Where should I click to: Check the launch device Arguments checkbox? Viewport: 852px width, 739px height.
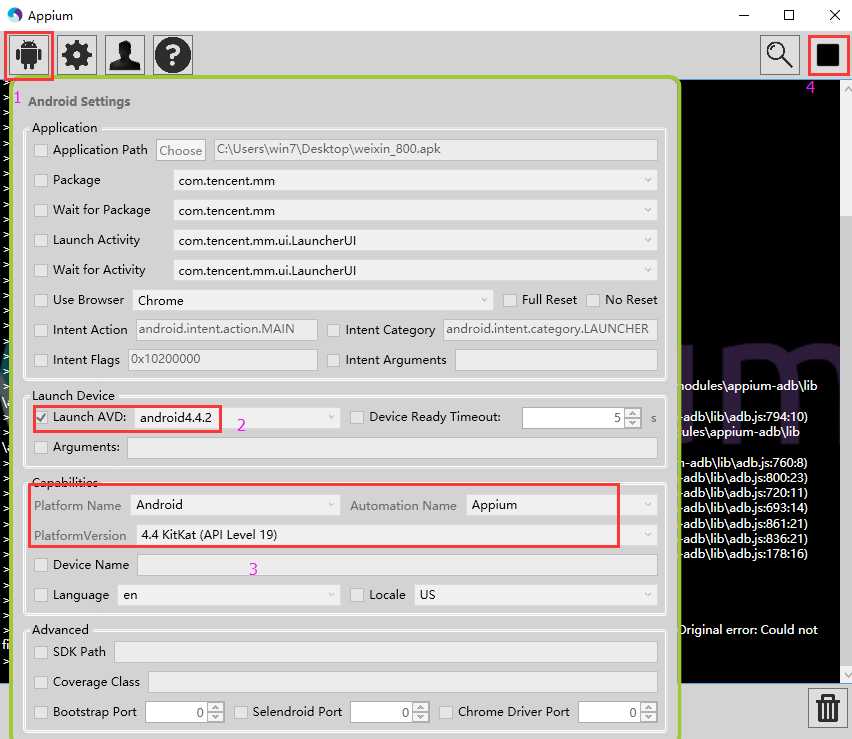41,447
